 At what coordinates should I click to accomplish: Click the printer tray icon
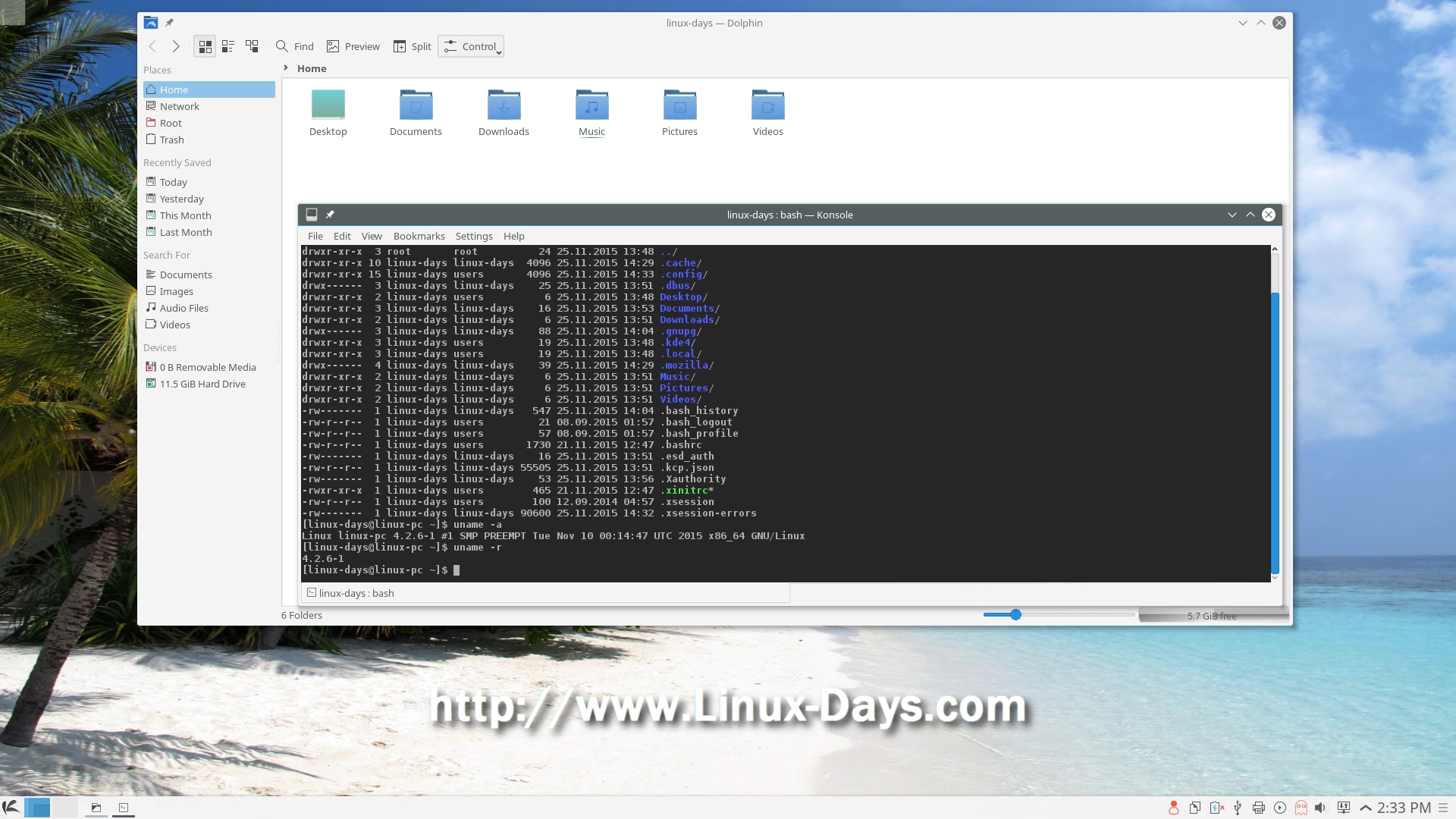1259,808
